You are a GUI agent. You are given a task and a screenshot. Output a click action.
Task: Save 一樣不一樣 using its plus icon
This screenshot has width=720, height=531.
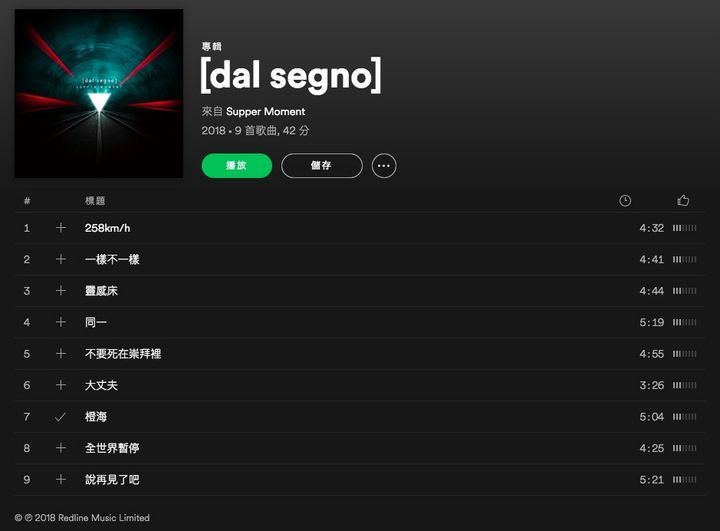pyautogui.click(x=61, y=260)
